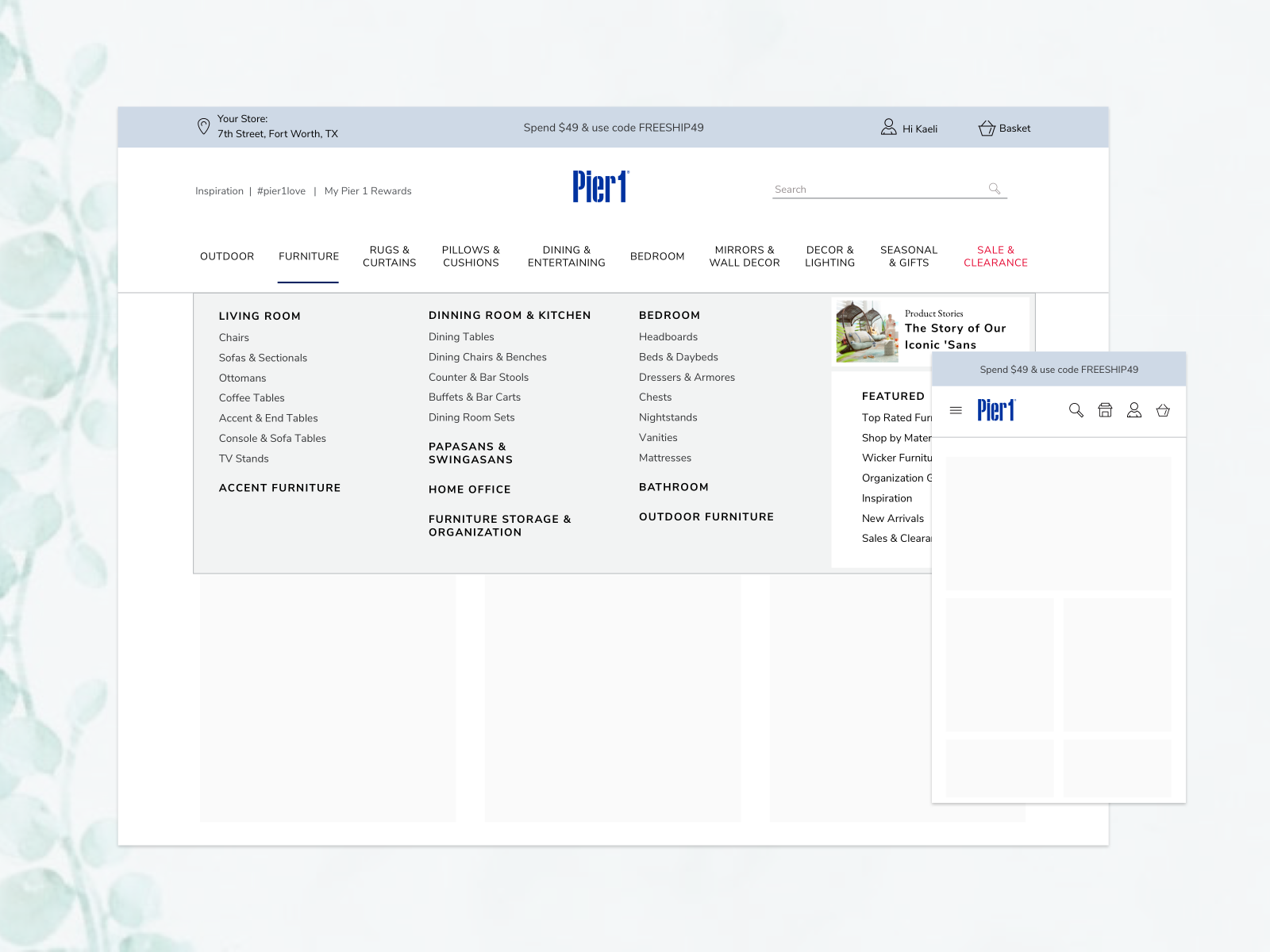Open the basket icon in the top bar

click(x=987, y=128)
